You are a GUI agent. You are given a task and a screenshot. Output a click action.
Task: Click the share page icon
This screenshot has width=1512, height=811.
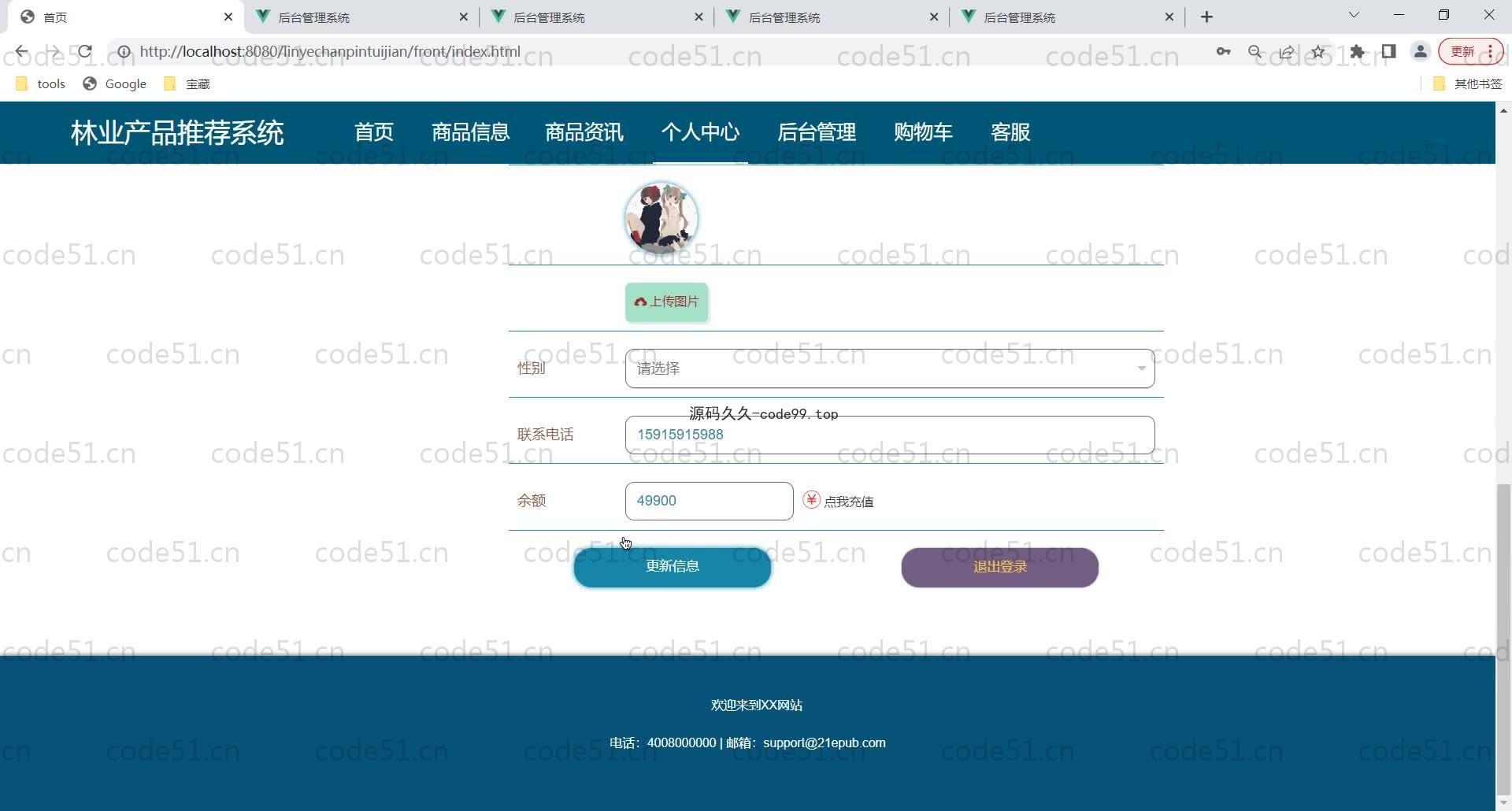[1287, 52]
